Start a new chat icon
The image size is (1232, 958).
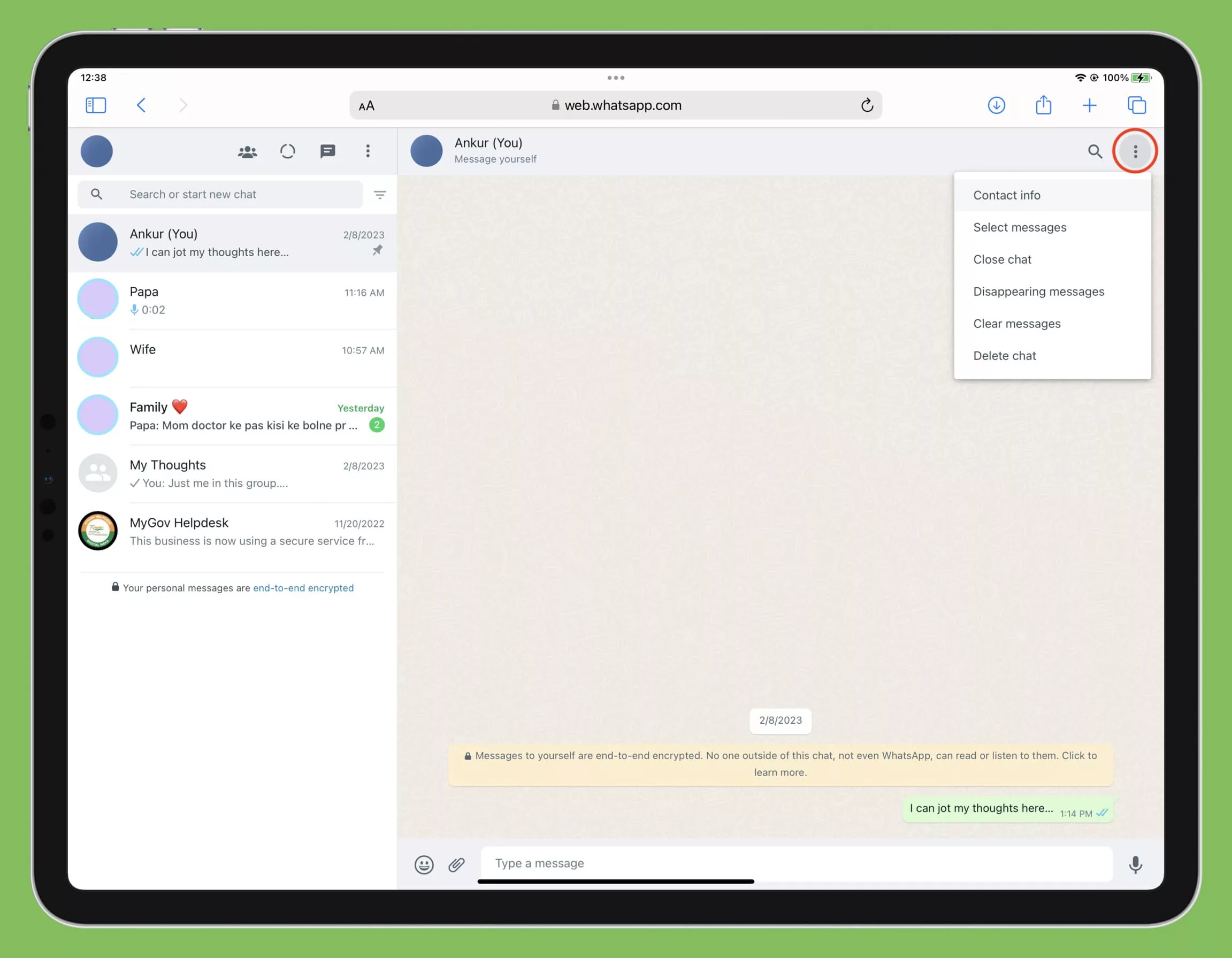328,151
